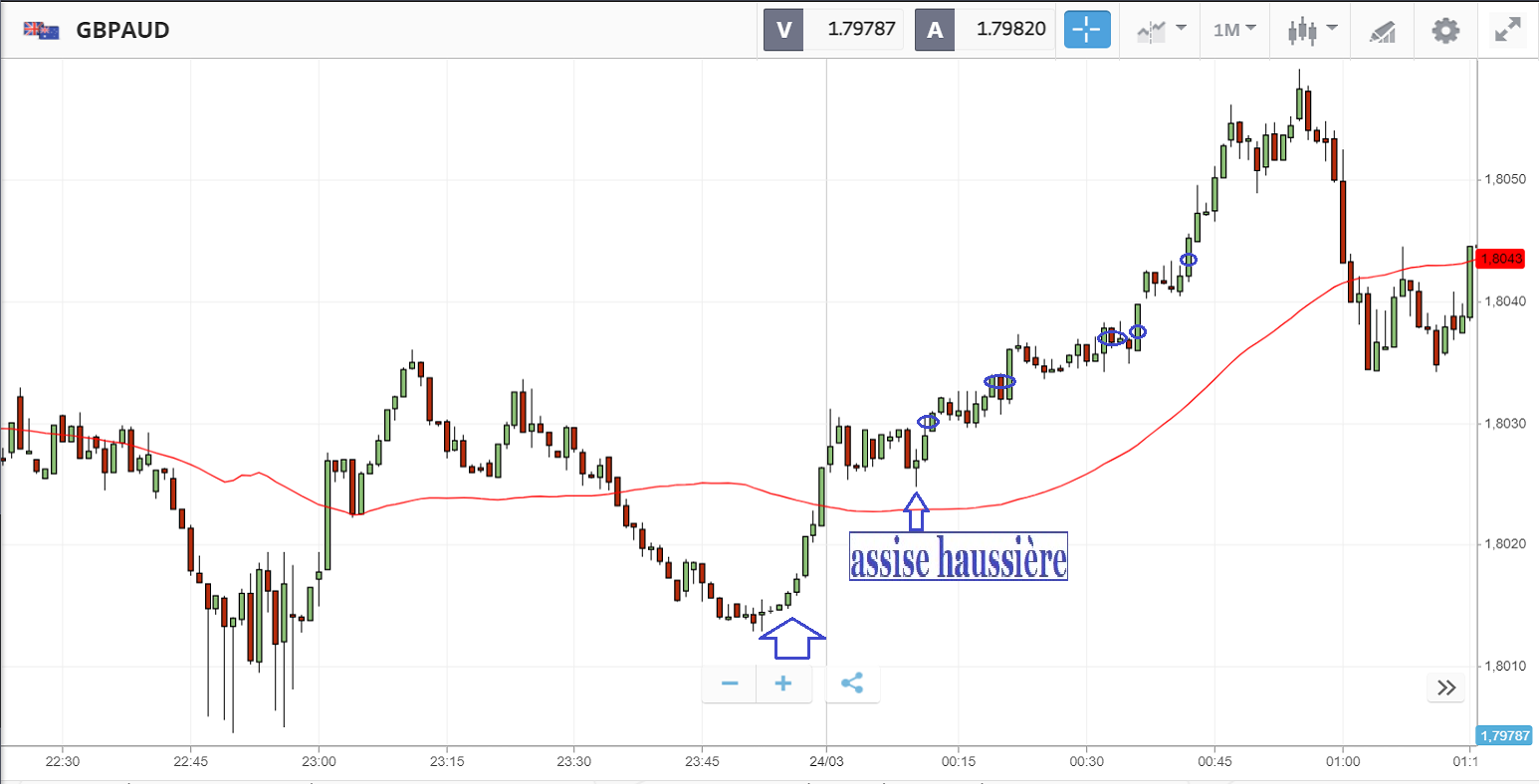The image size is (1539, 784).
Task: Open the drawing tools ruler-and-pencil icon
Action: 1382,31
